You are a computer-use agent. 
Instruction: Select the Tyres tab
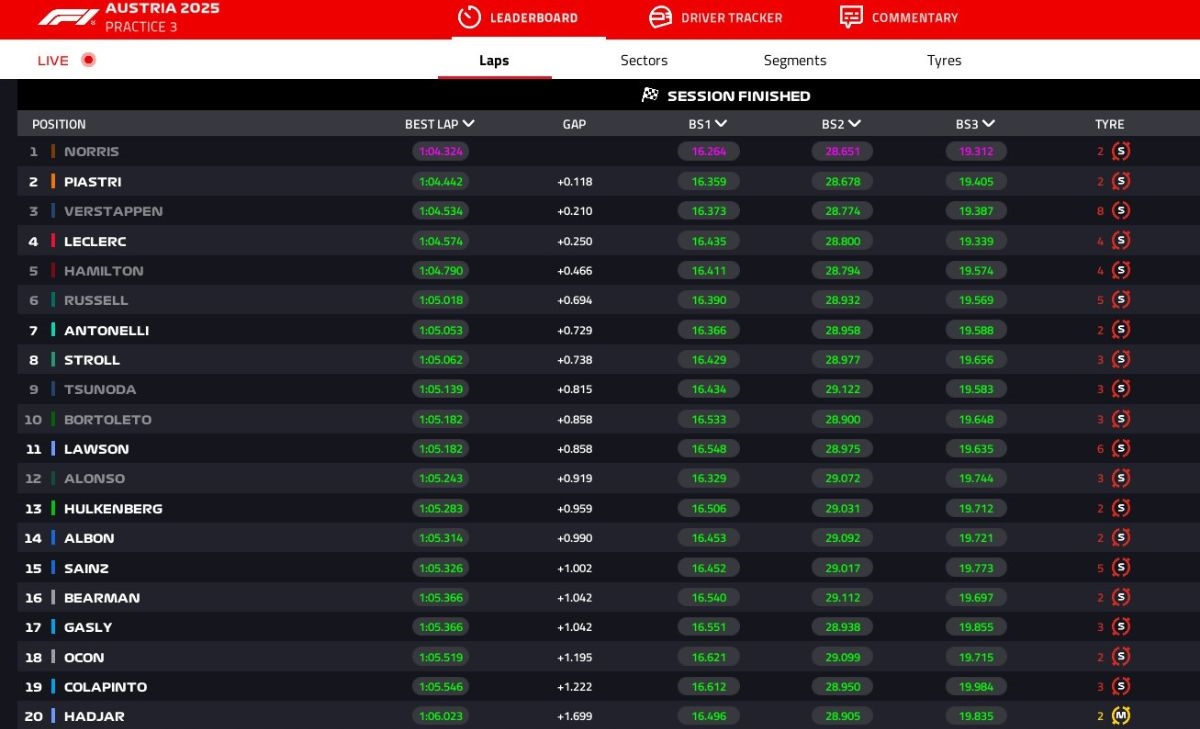(944, 60)
